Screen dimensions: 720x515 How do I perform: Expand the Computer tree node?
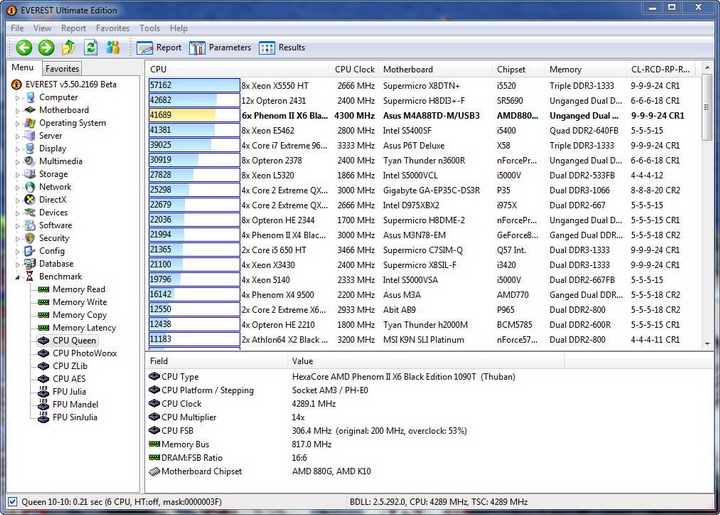[x=17, y=98]
